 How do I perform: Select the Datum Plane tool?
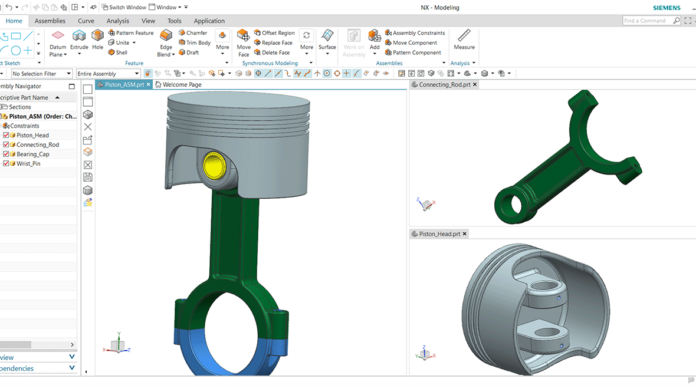(x=58, y=43)
